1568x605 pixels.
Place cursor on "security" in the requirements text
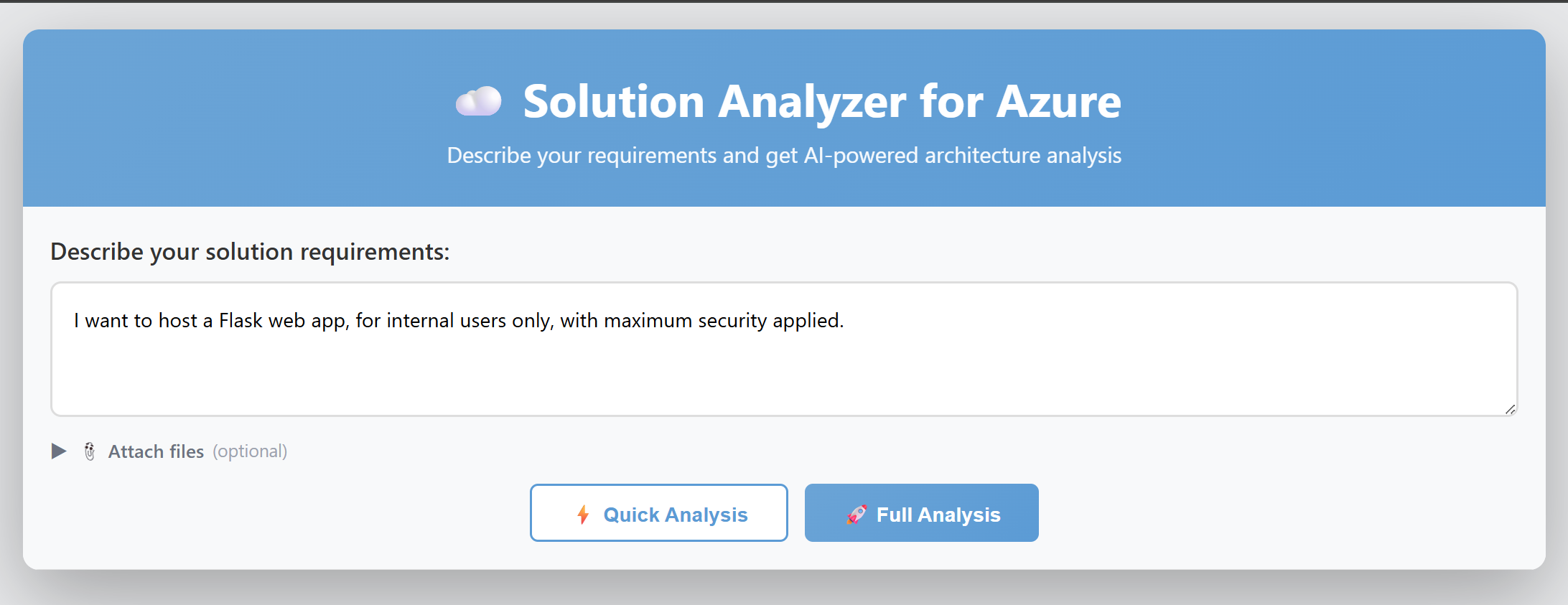click(732, 321)
